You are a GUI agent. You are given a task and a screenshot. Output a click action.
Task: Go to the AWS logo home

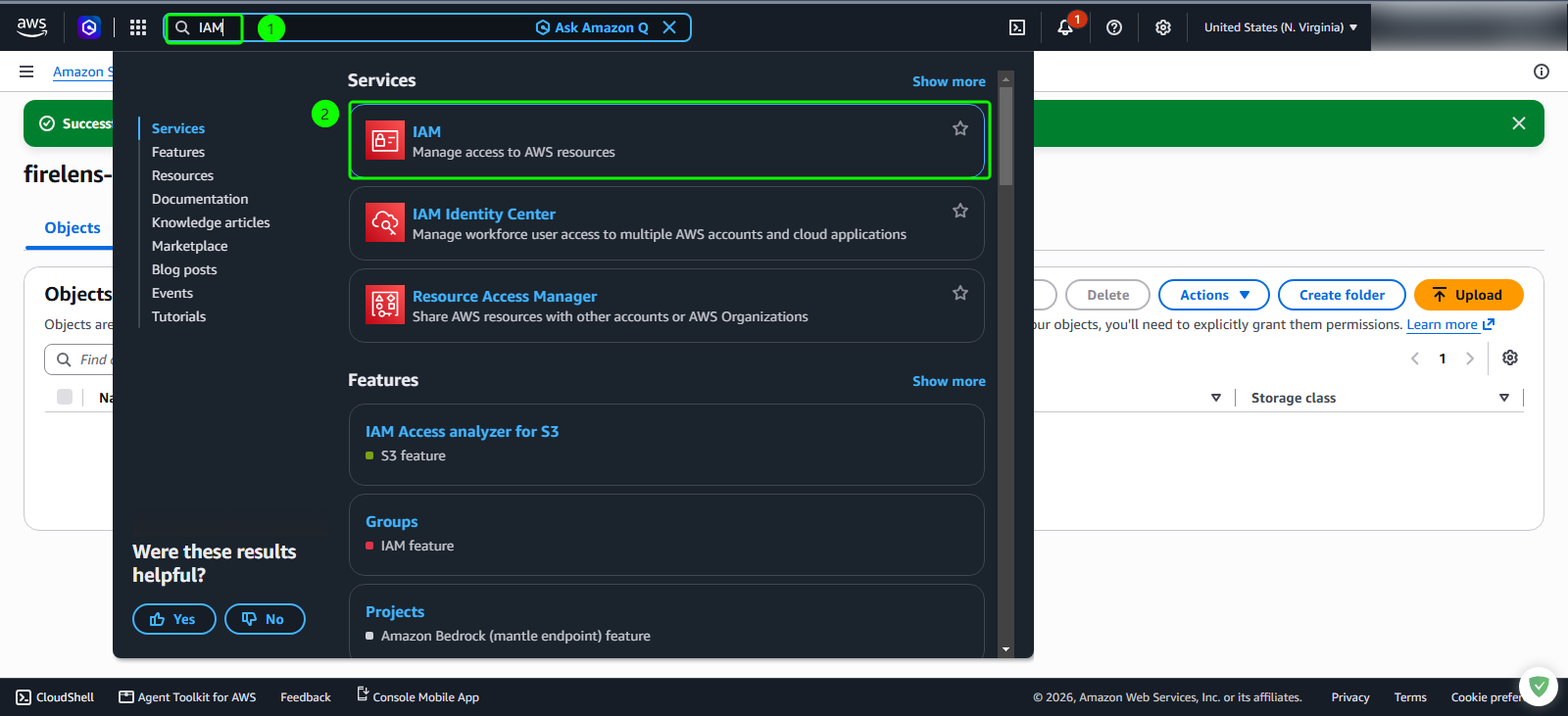coord(32,27)
